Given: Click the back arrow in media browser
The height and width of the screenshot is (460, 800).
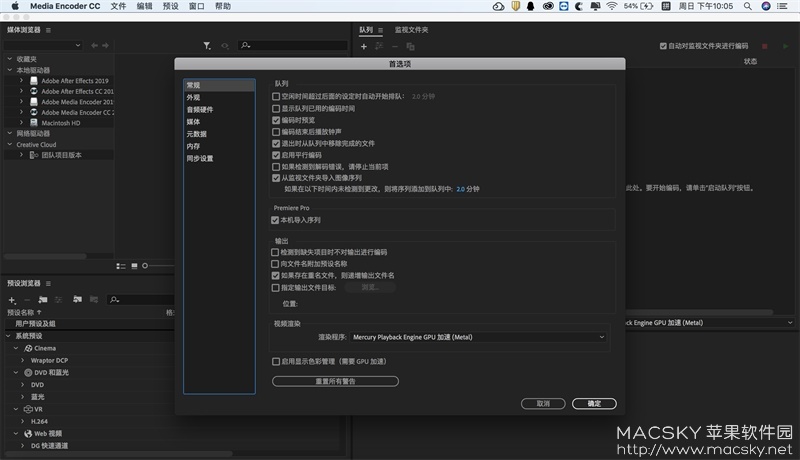Looking at the screenshot, I should point(94,45).
